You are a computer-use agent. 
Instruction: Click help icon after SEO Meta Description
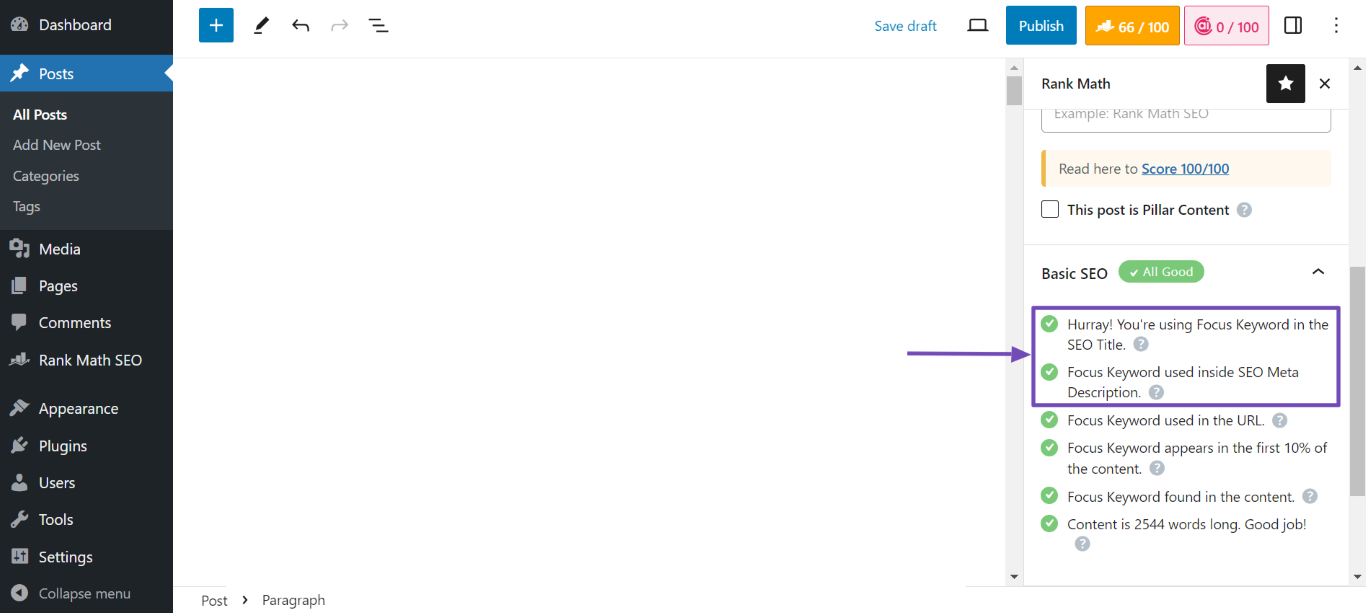1156,393
